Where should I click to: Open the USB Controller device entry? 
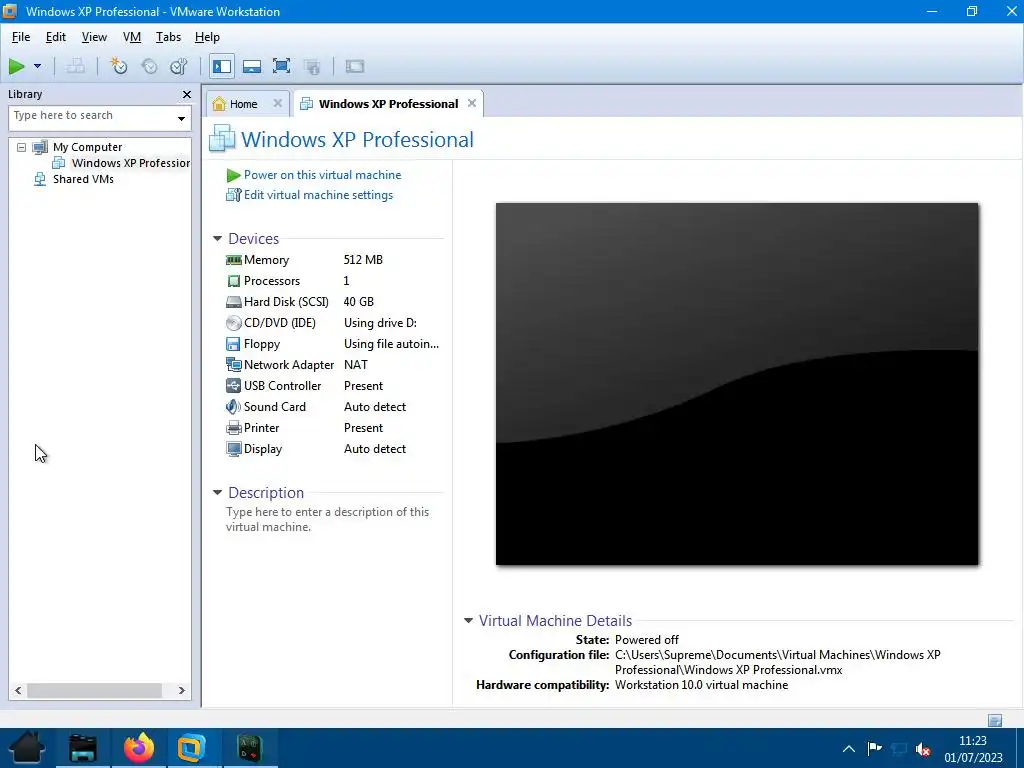pyautogui.click(x=282, y=386)
